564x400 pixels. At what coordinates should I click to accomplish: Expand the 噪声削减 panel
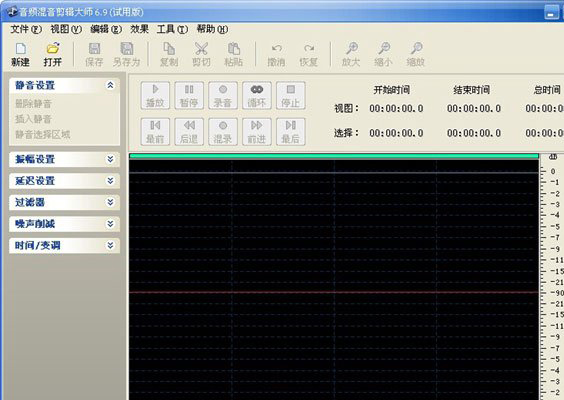tap(64, 224)
